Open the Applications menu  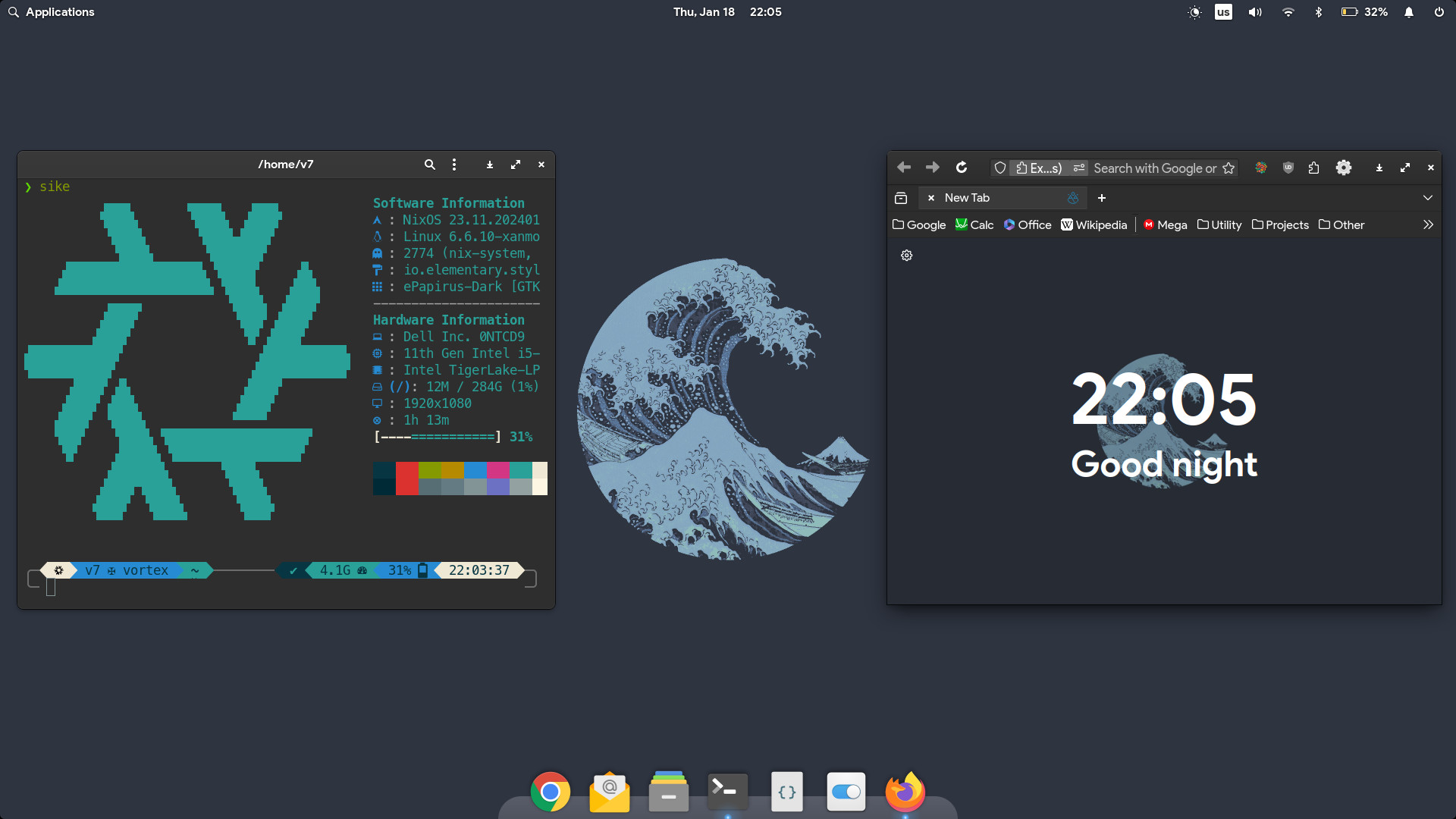[51, 12]
